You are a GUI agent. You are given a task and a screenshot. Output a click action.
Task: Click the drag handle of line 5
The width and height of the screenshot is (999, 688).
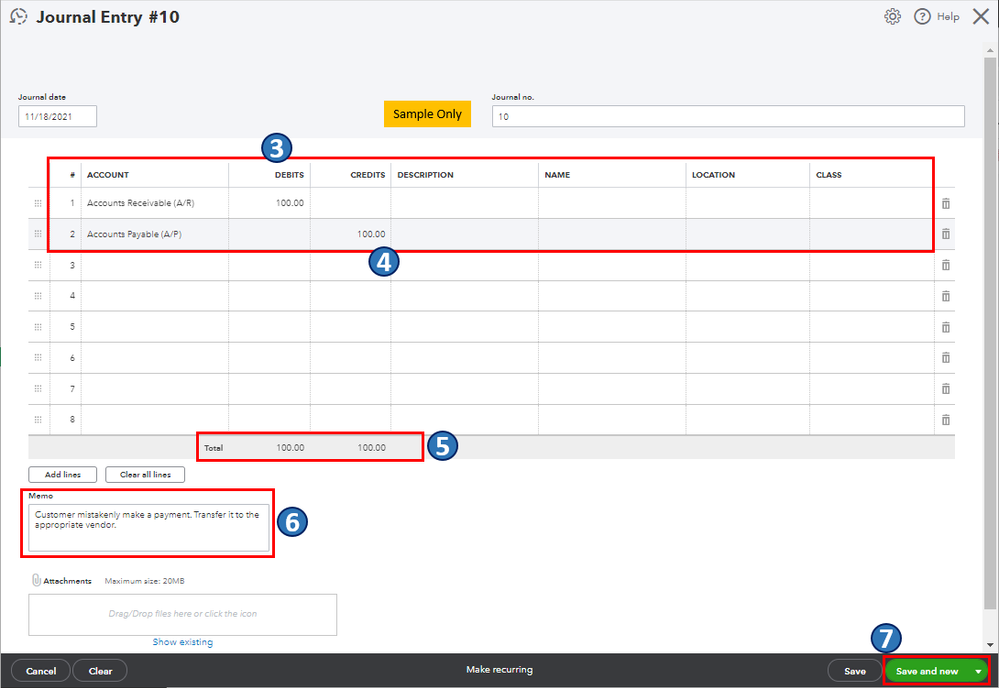[x=38, y=327]
